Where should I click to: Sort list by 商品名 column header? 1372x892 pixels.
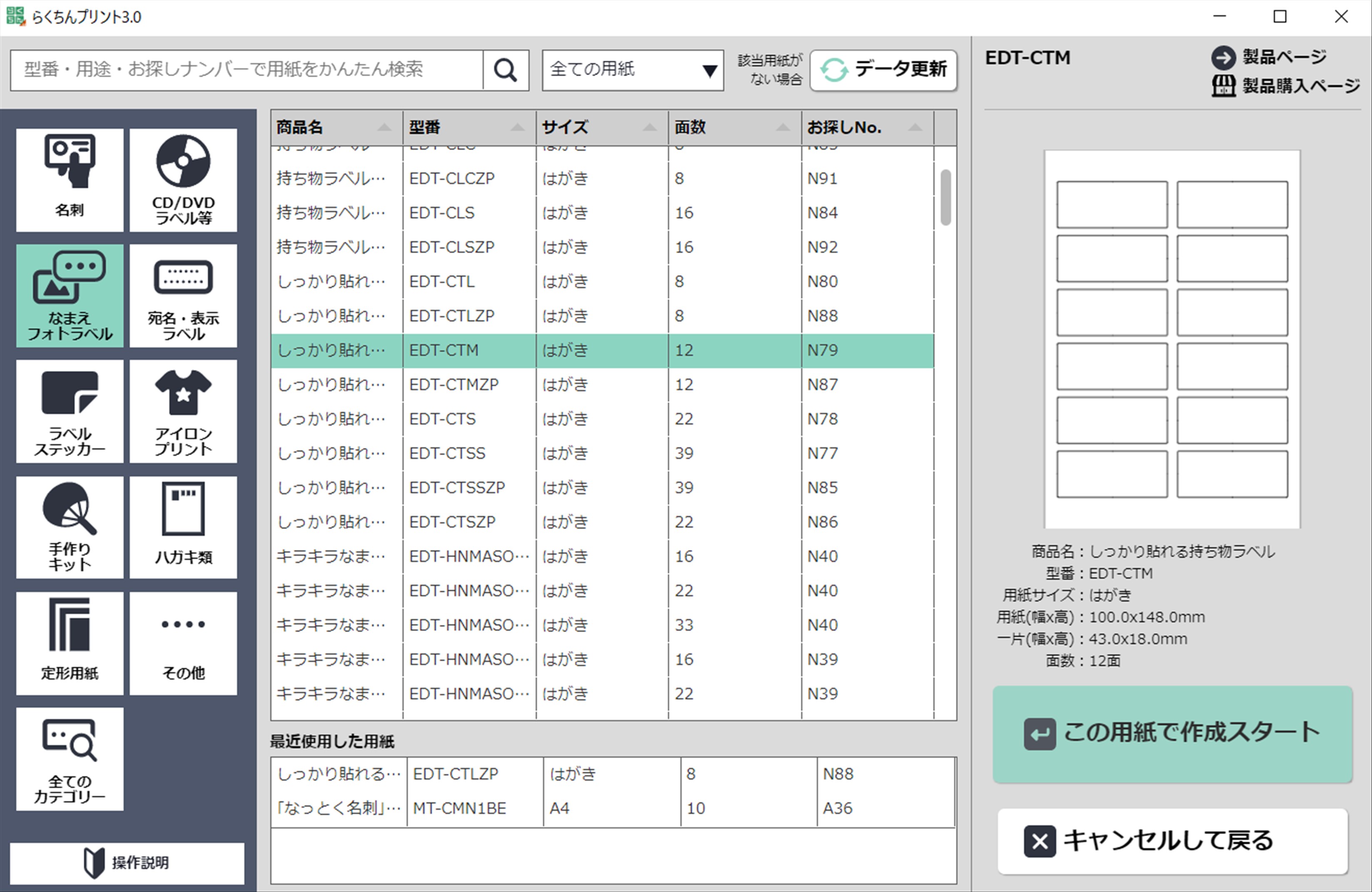pos(336,127)
